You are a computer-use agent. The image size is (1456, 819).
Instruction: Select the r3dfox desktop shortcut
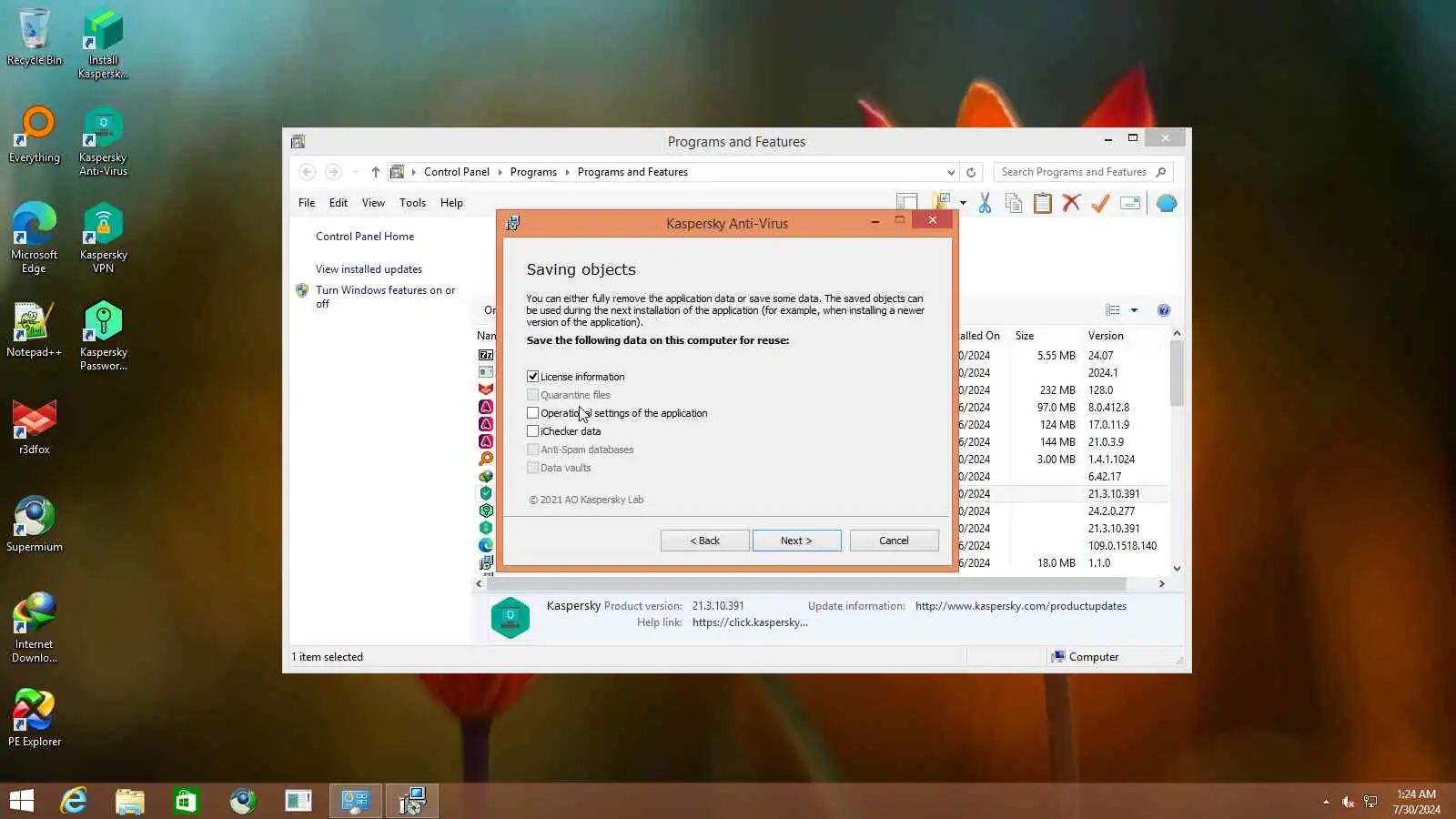(x=35, y=427)
